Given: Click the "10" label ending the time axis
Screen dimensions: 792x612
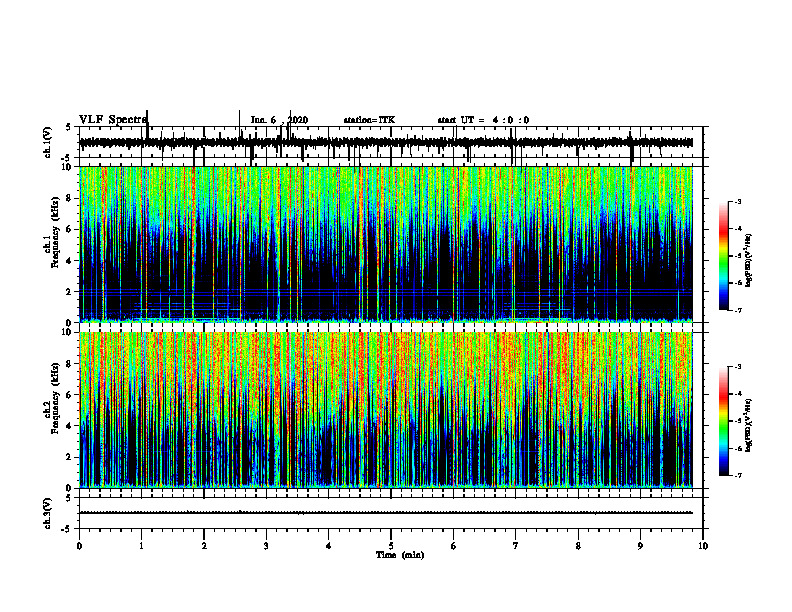Looking at the screenshot, I should 703,546.
